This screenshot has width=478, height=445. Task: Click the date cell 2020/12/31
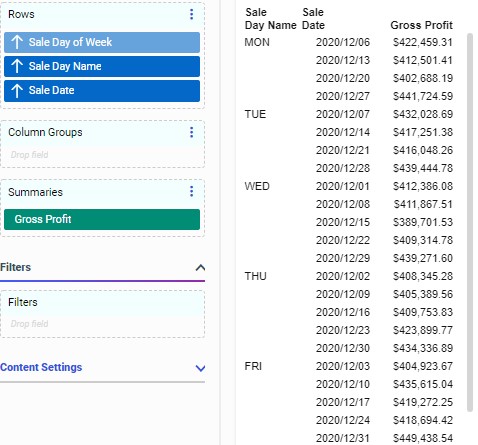tap(343, 438)
